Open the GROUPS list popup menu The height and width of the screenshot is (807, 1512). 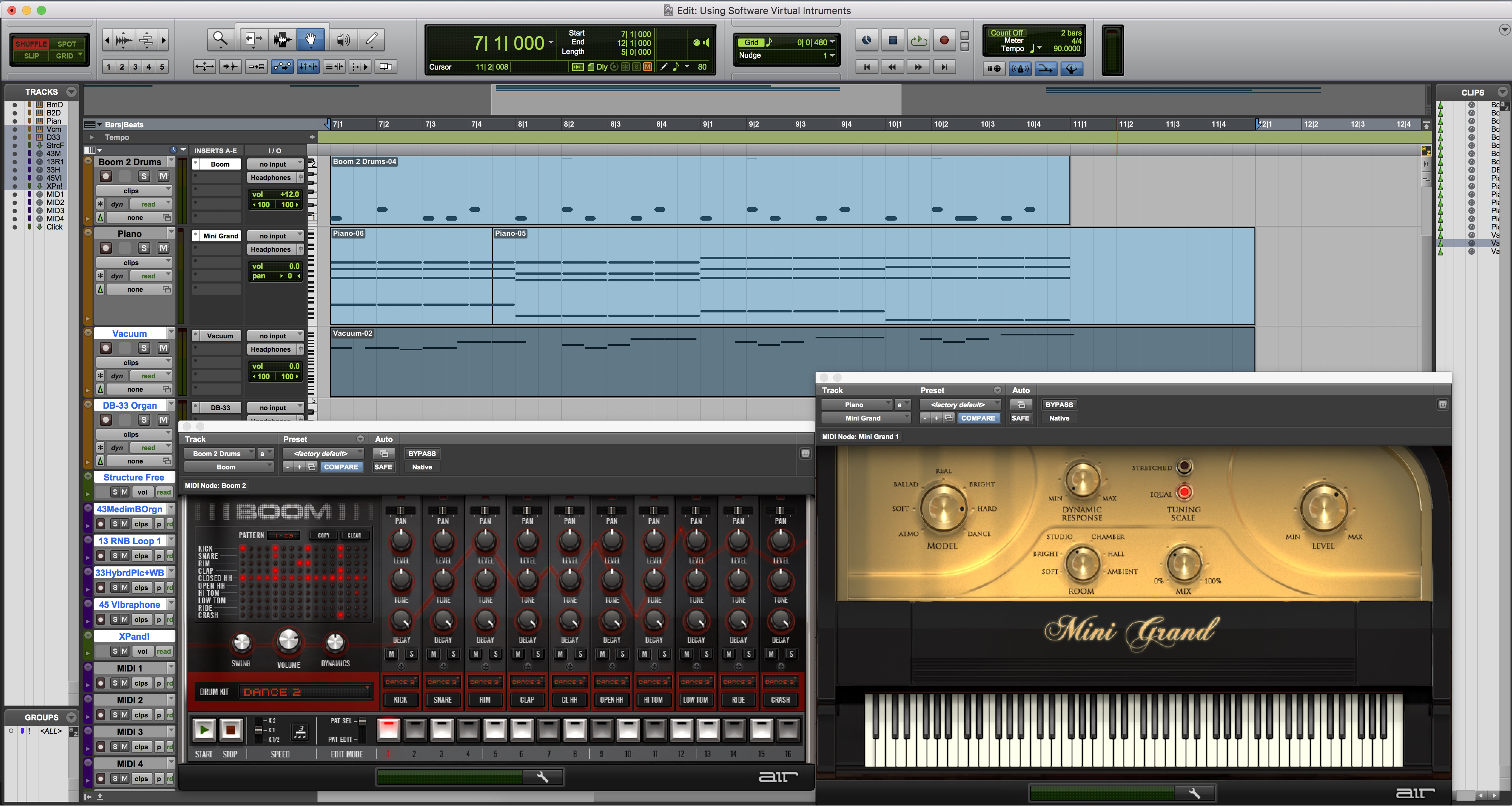coord(72,717)
